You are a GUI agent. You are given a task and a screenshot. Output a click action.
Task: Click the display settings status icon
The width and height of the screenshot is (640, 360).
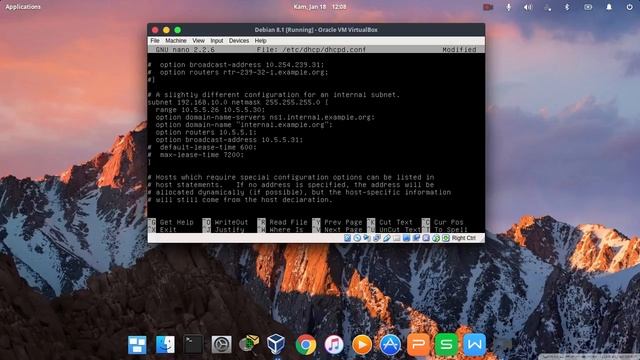tap(406, 238)
